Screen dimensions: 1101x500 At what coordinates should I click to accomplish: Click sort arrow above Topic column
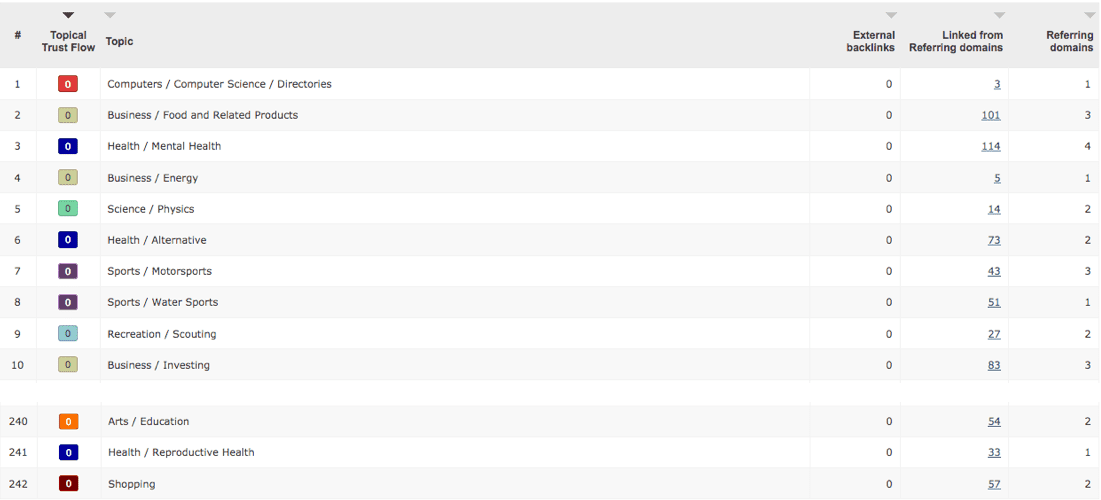coord(110,15)
